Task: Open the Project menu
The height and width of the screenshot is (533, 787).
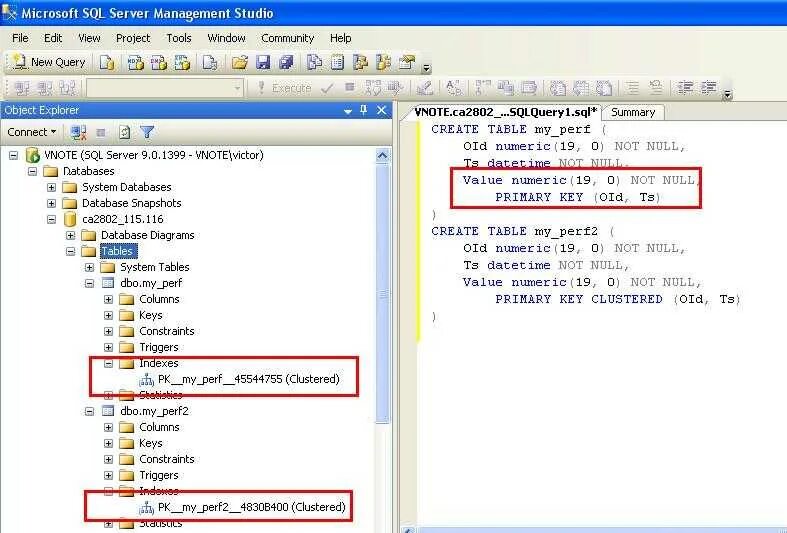Action: (133, 38)
